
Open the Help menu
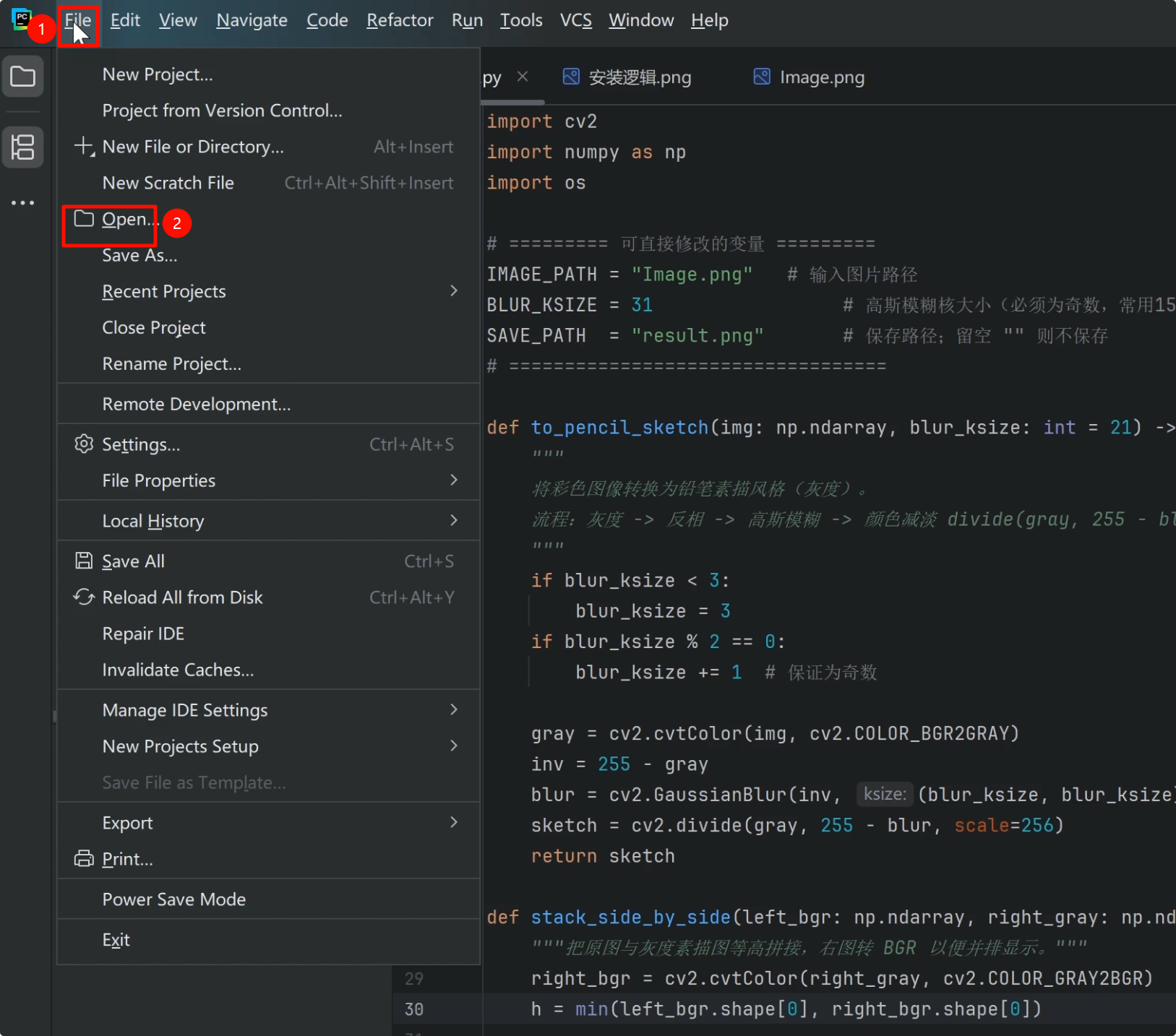pyautogui.click(x=709, y=21)
